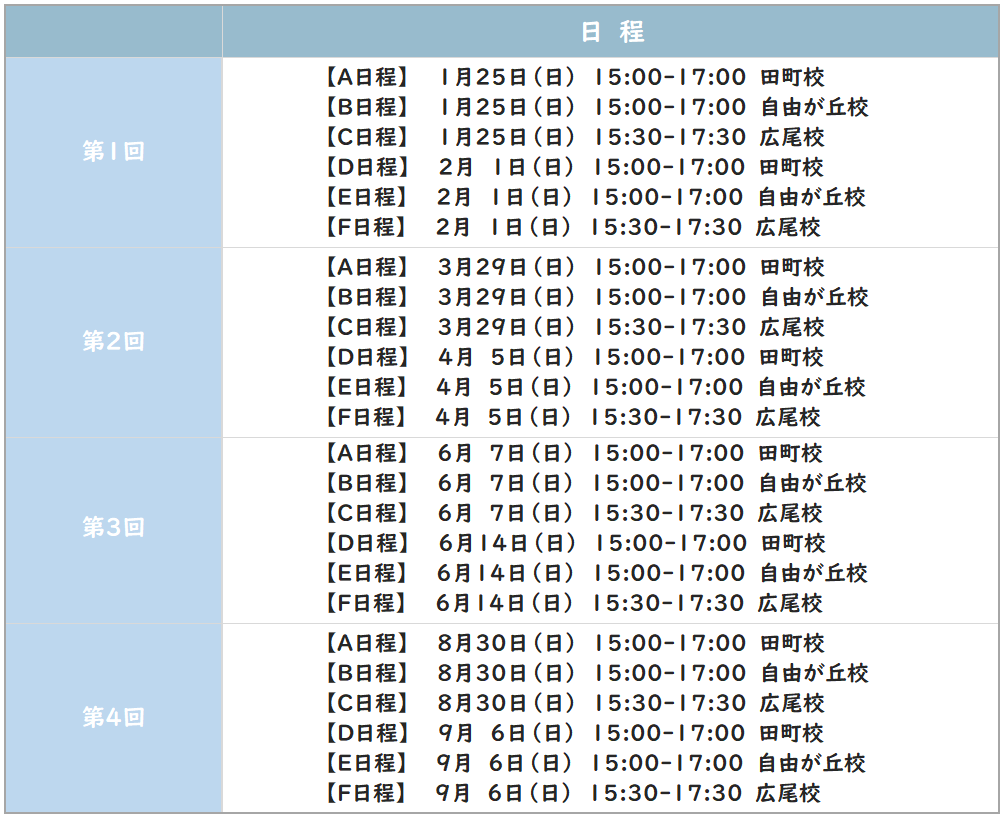Select the 第2回 row label
The image size is (1007, 823).
tap(114, 342)
